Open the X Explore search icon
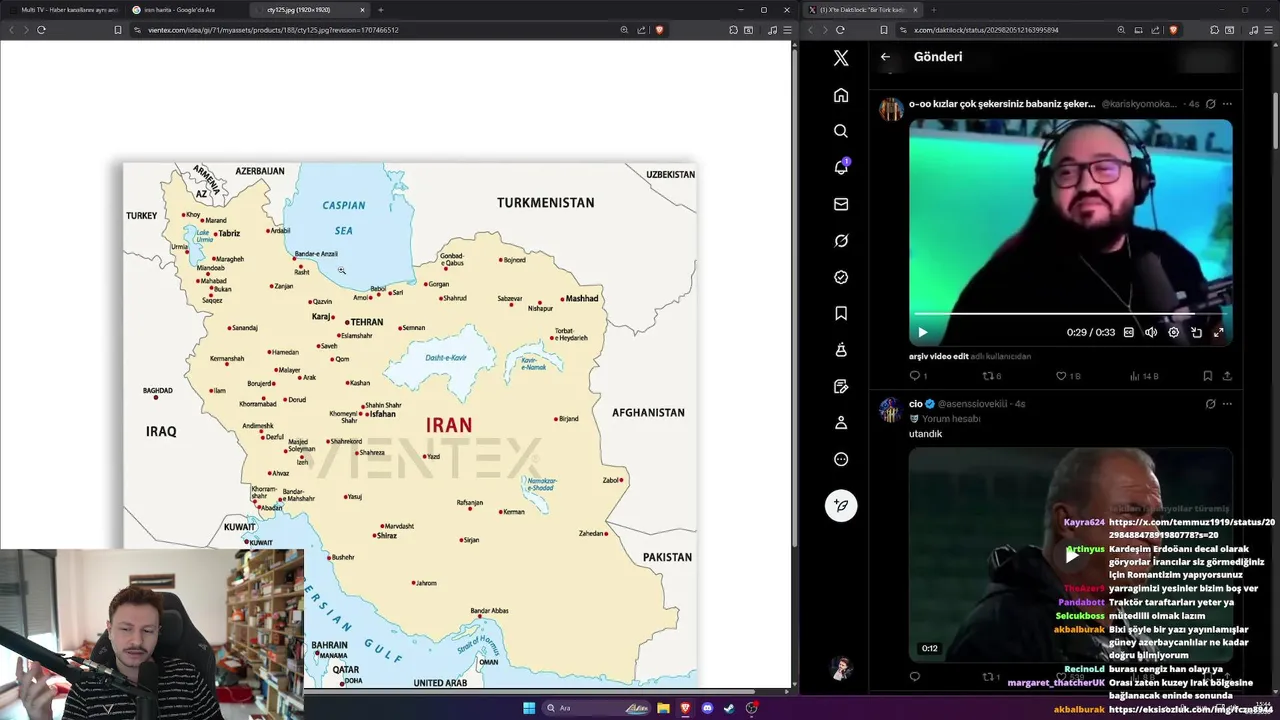This screenshot has height=720, width=1280. tap(841, 131)
